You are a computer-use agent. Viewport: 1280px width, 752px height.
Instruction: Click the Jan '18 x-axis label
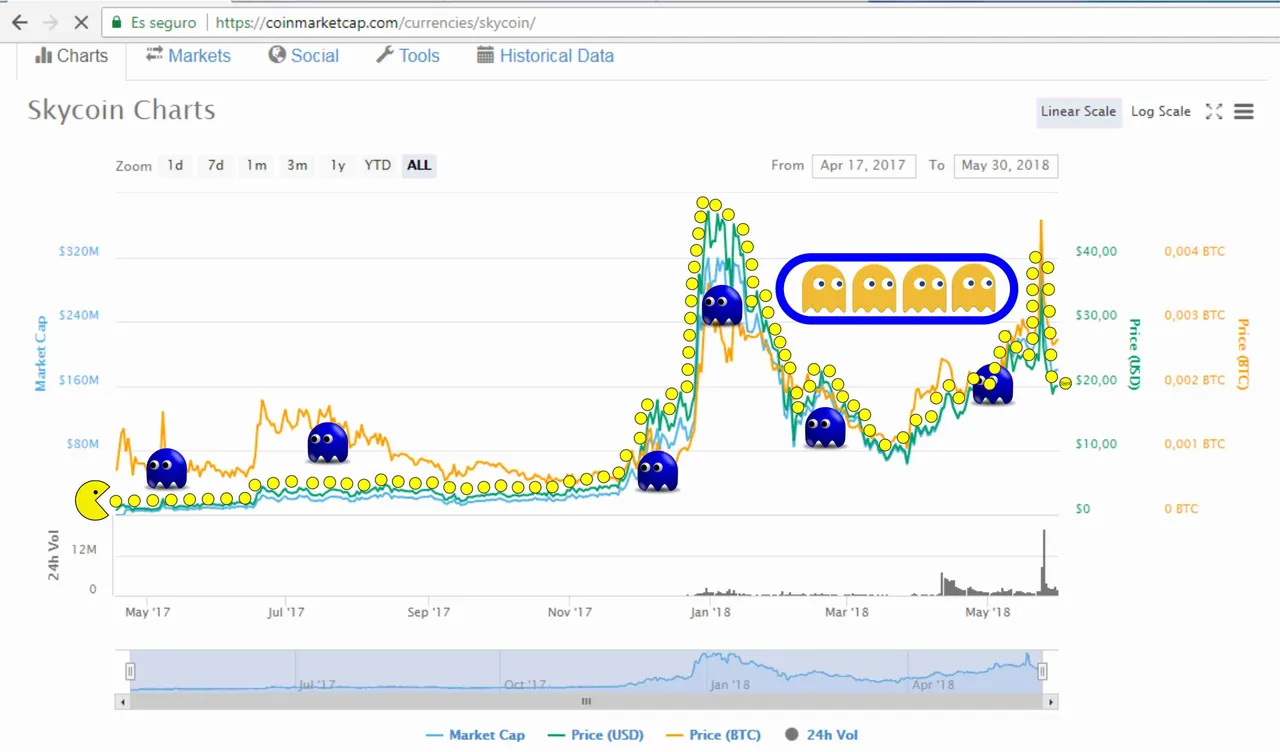710,612
